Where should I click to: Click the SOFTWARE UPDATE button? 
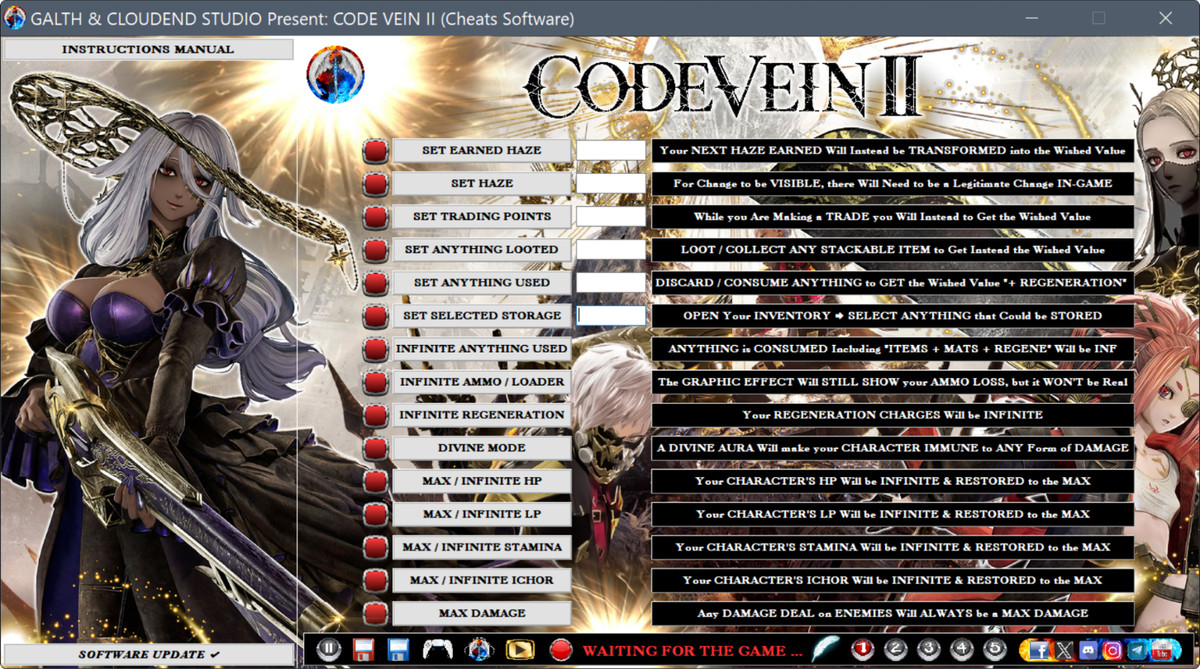coord(148,655)
